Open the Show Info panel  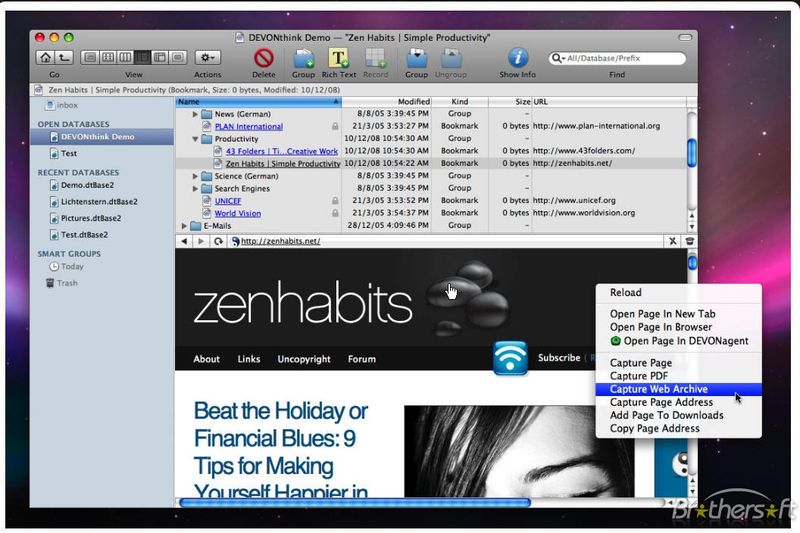517,58
